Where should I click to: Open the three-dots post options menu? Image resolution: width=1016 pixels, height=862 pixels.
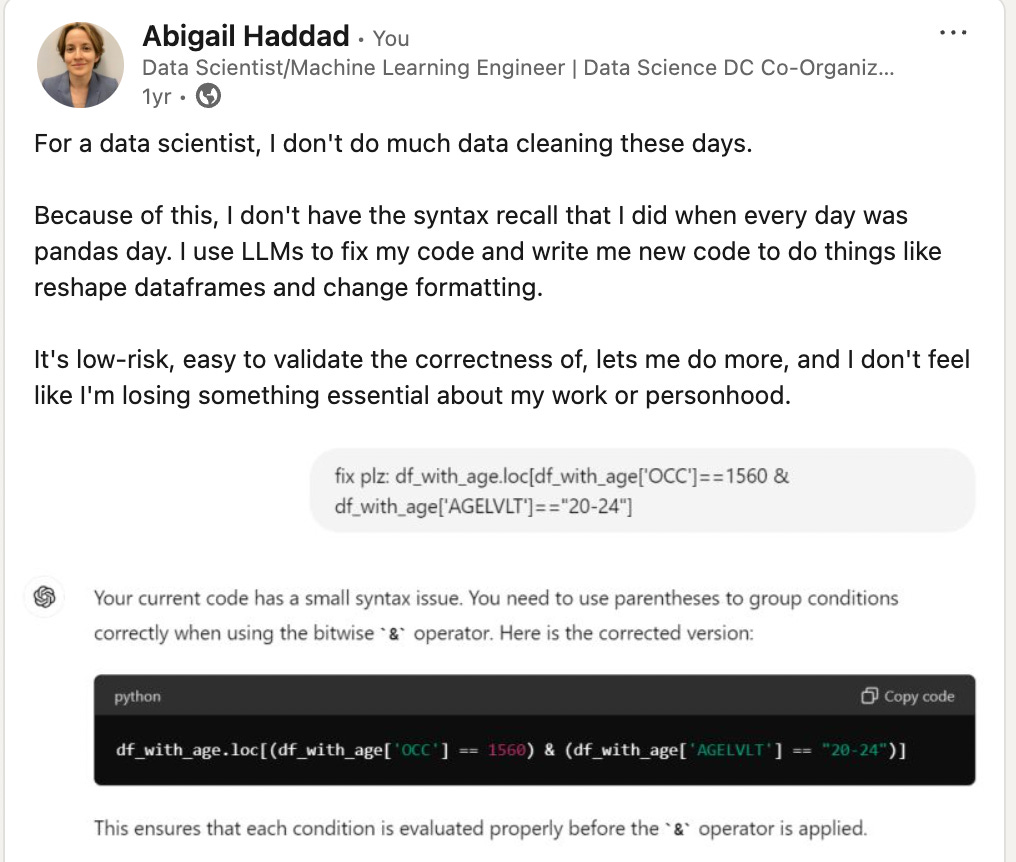click(953, 33)
